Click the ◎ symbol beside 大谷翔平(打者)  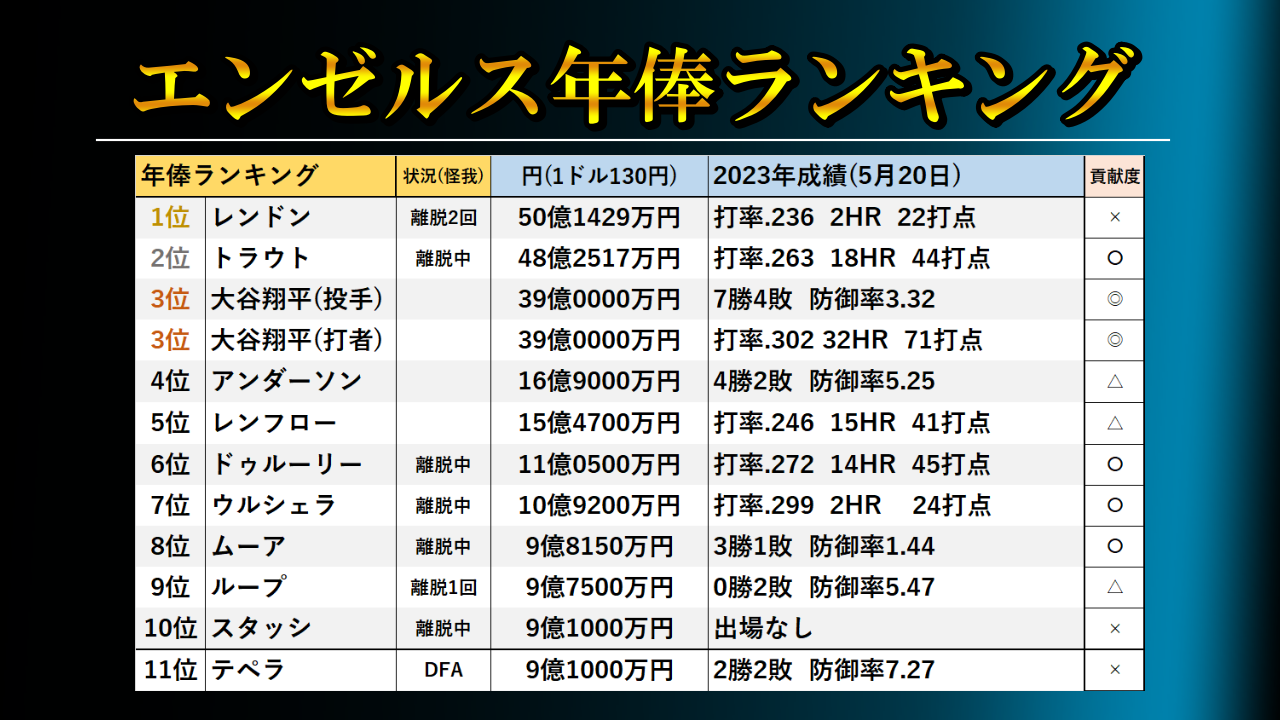point(1113,340)
